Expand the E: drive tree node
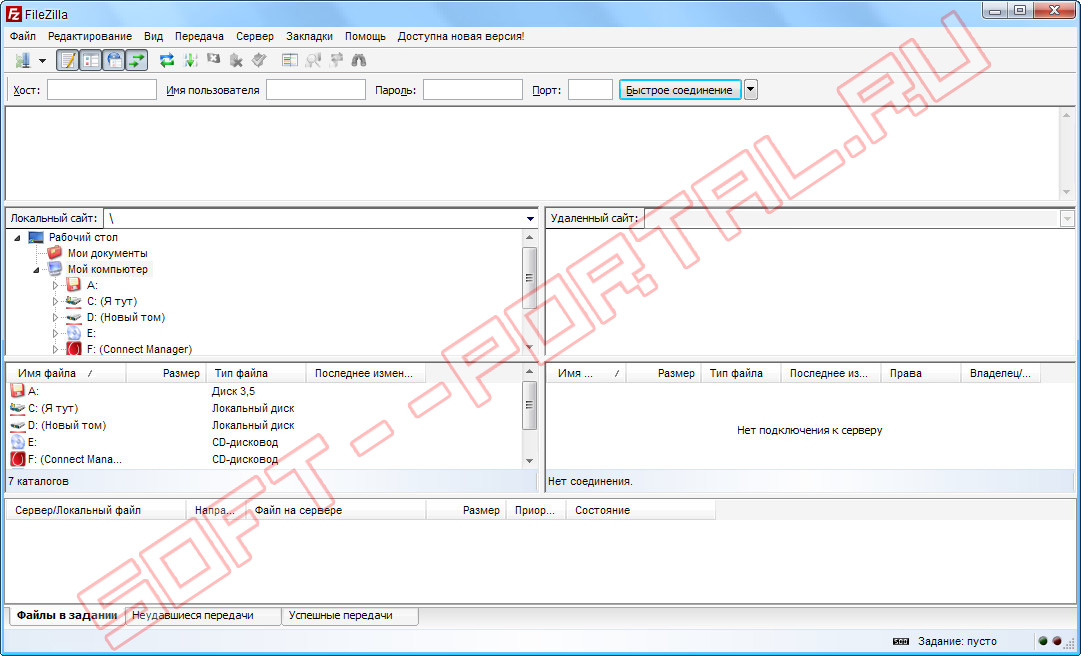1081x656 pixels. coord(56,334)
